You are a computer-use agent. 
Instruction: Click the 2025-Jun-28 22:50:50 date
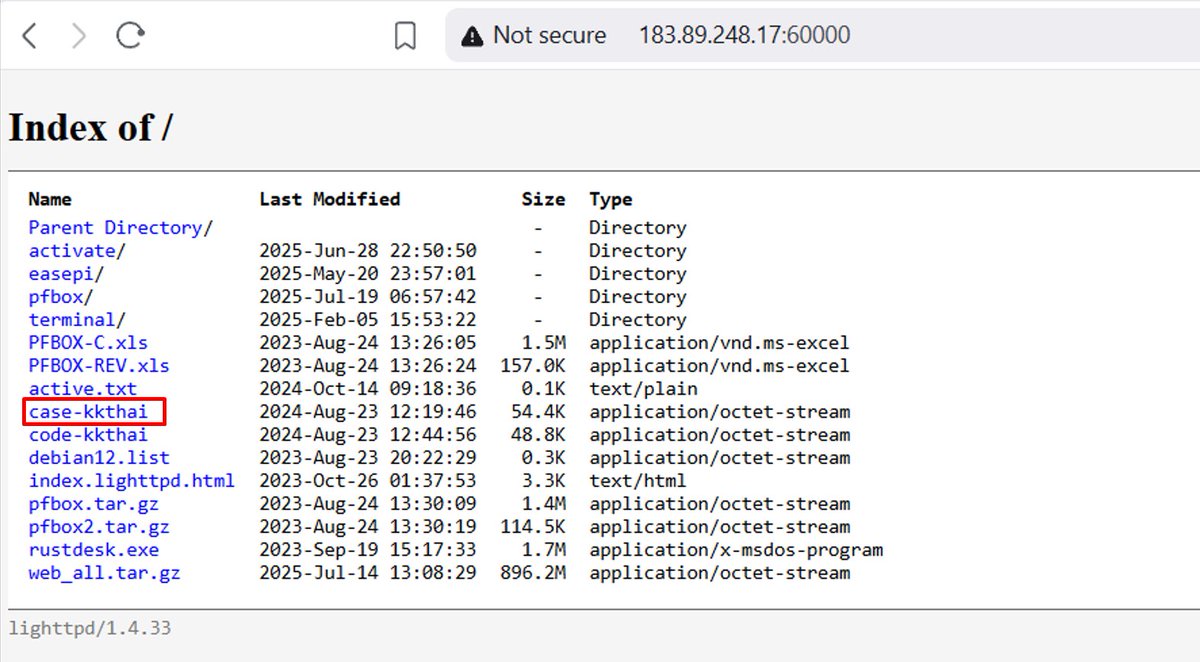pos(368,251)
